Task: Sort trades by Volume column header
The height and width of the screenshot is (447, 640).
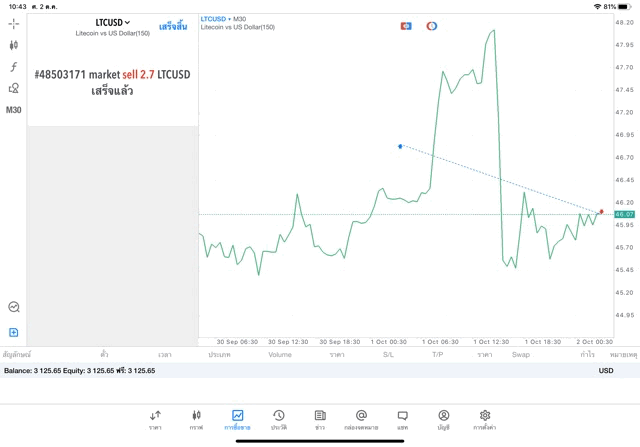Action: coord(280,354)
